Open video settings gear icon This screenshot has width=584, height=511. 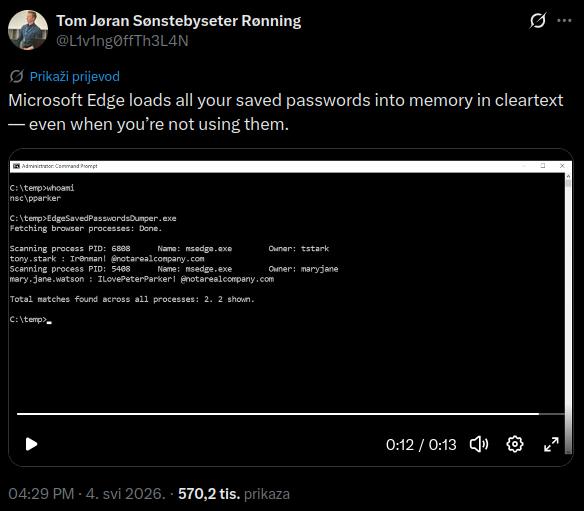click(x=515, y=444)
